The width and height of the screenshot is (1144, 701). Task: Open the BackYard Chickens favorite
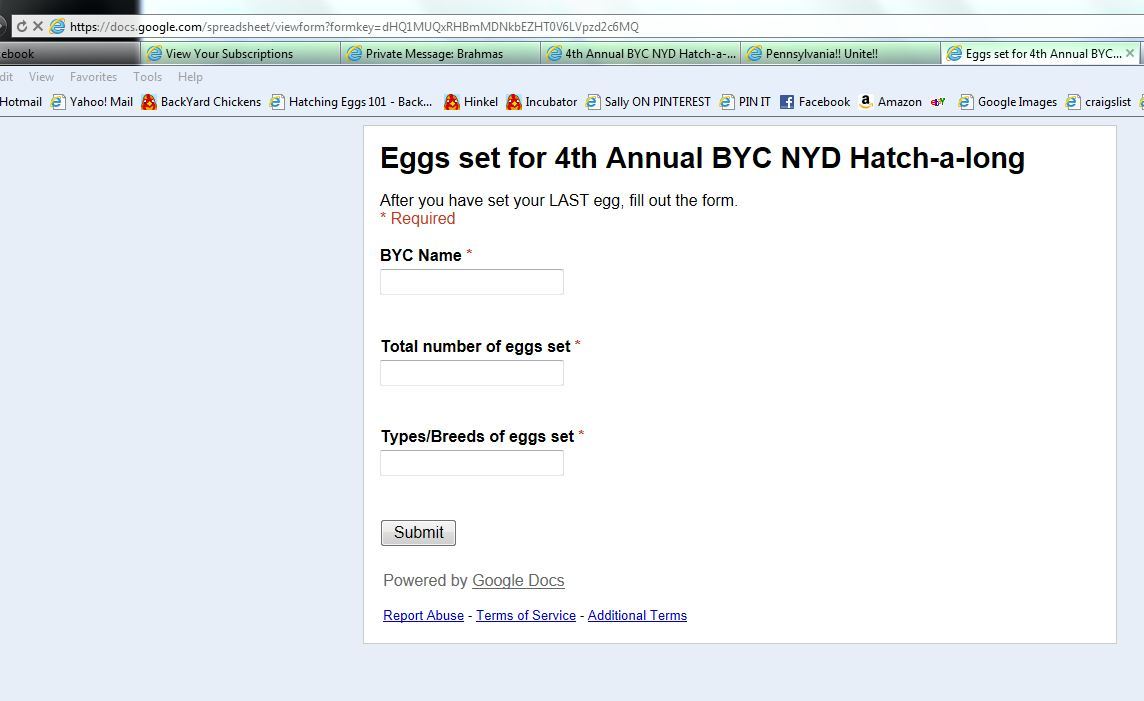pyautogui.click(x=201, y=101)
